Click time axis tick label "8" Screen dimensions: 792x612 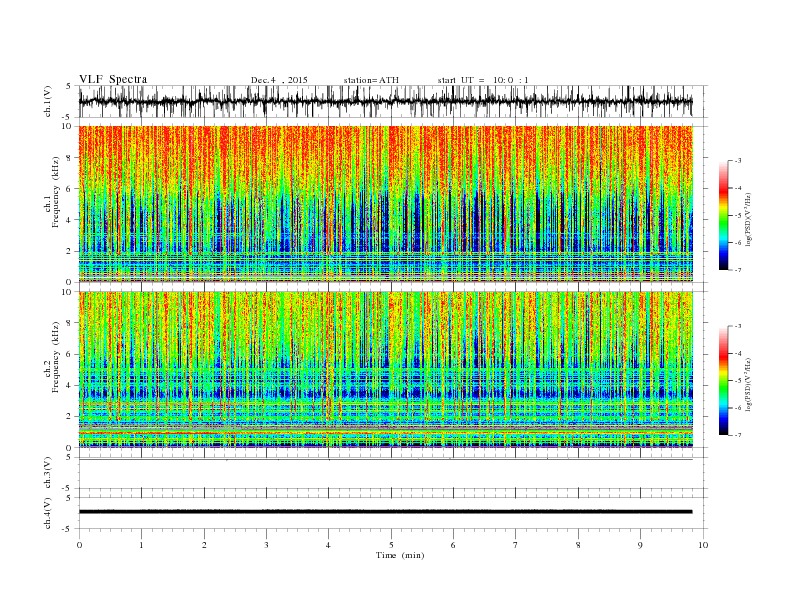pos(578,545)
